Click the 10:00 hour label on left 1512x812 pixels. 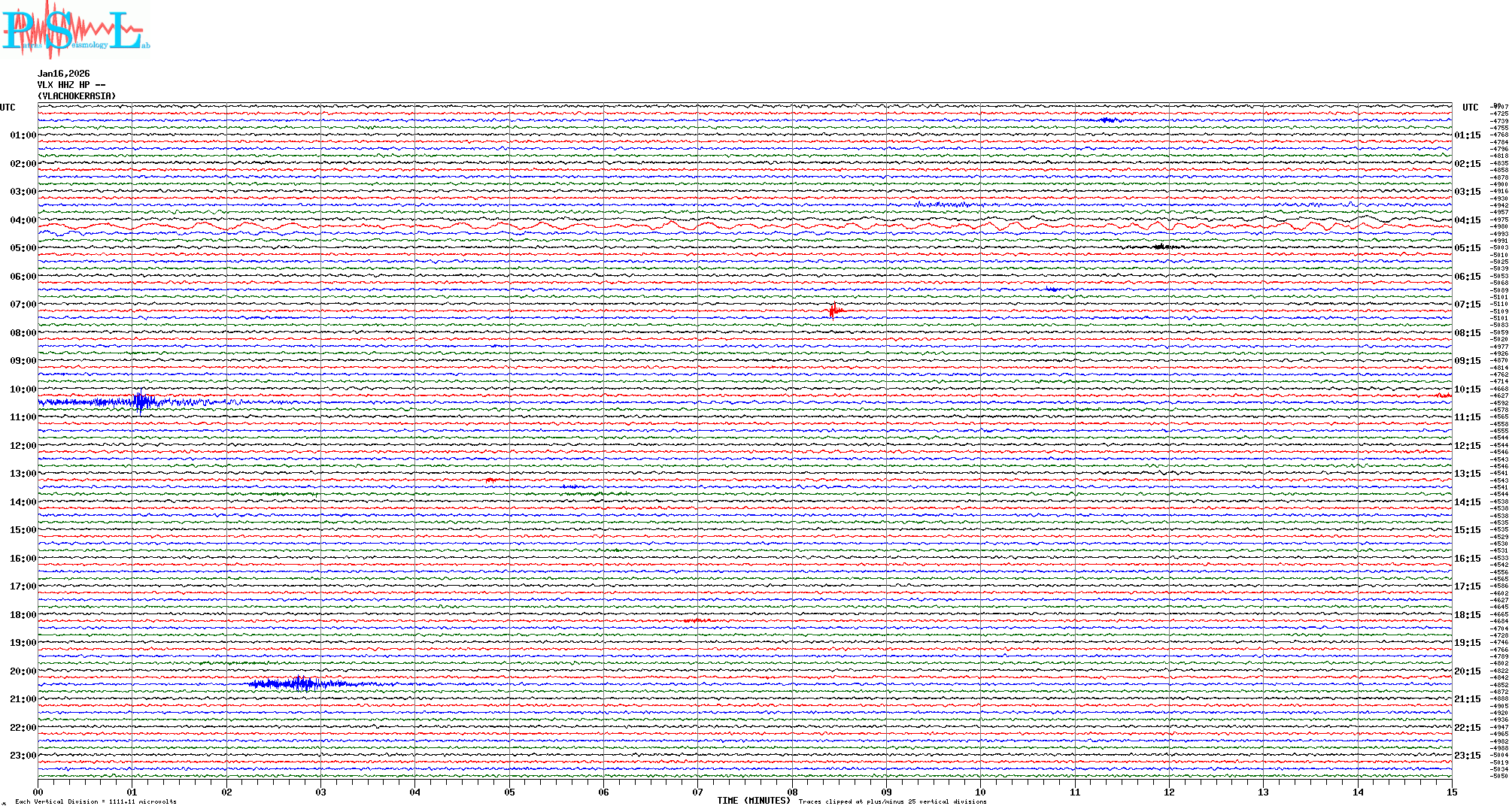[x=23, y=389]
